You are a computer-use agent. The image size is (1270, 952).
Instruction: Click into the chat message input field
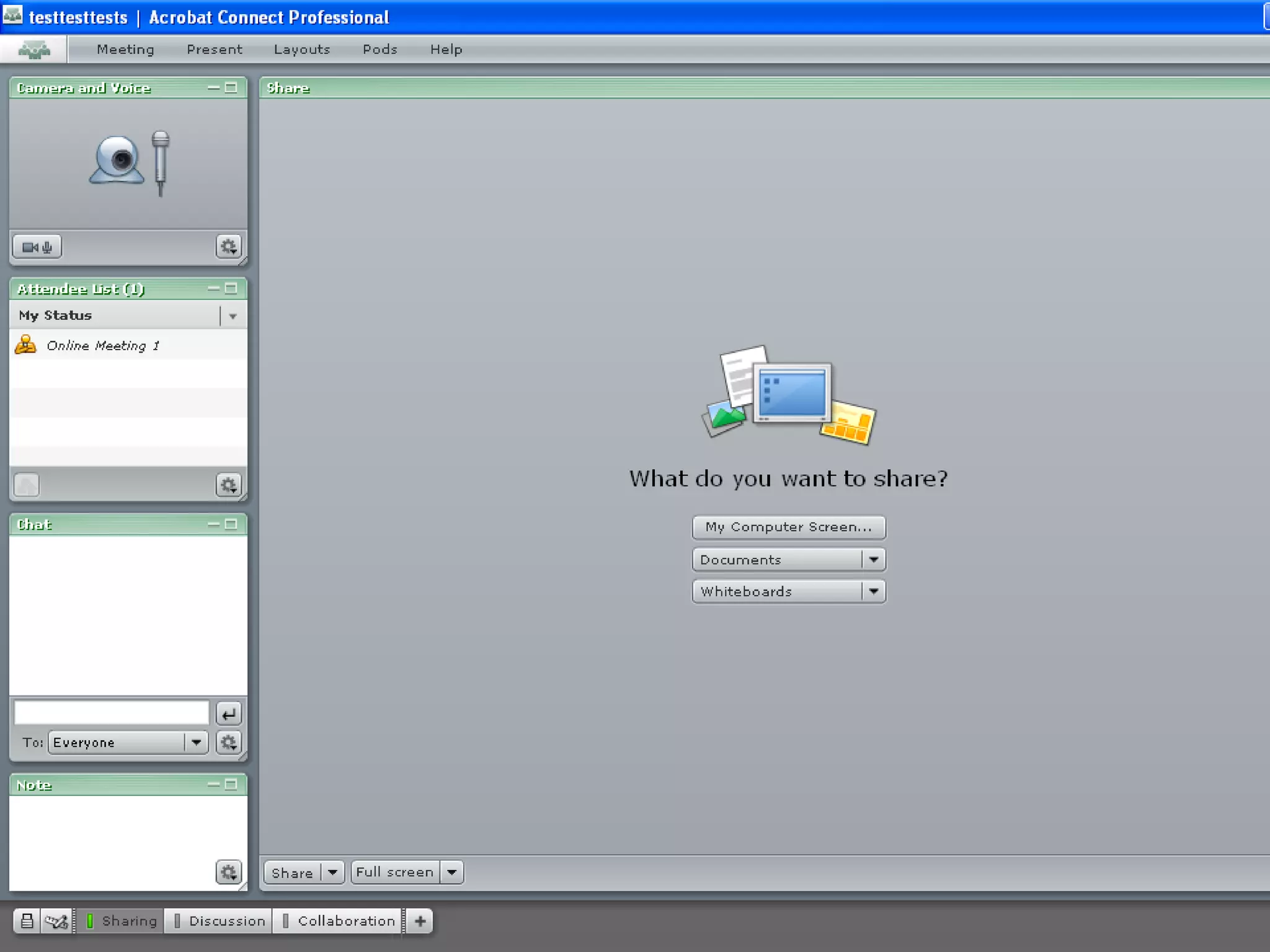112,713
